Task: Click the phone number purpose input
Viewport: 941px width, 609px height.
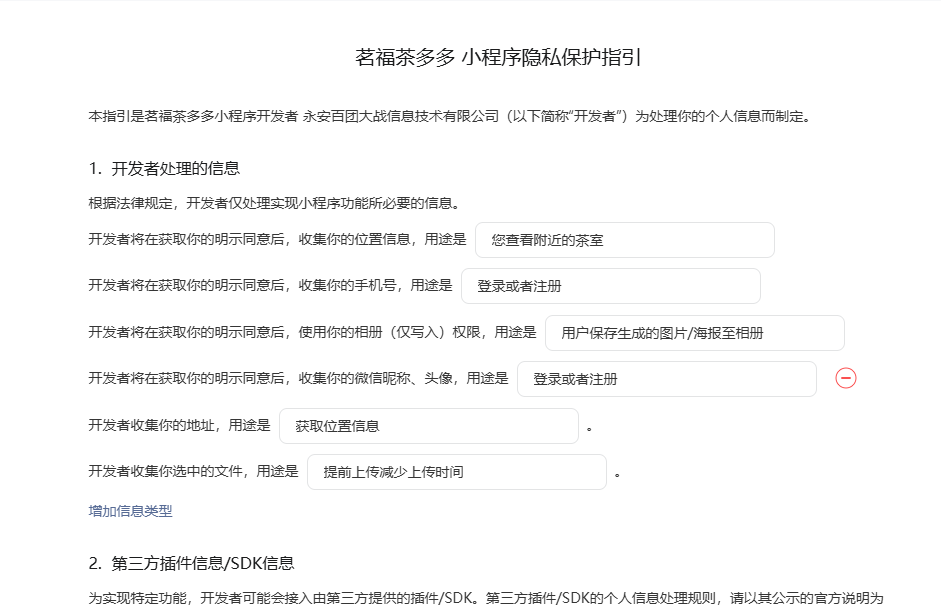Action: [x=610, y=286]
